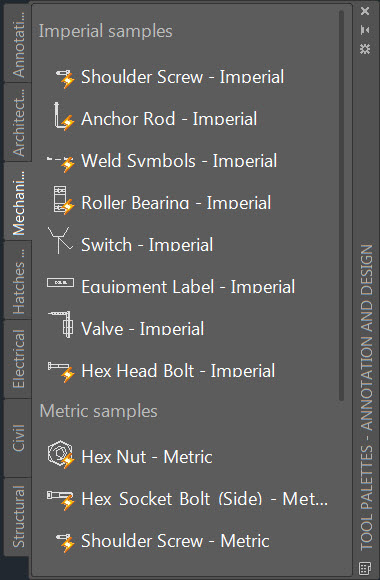Click the "Shoulder Screw - Metric" label
The width and height of the screenshot is (380, 580).
tap(175, 541)
